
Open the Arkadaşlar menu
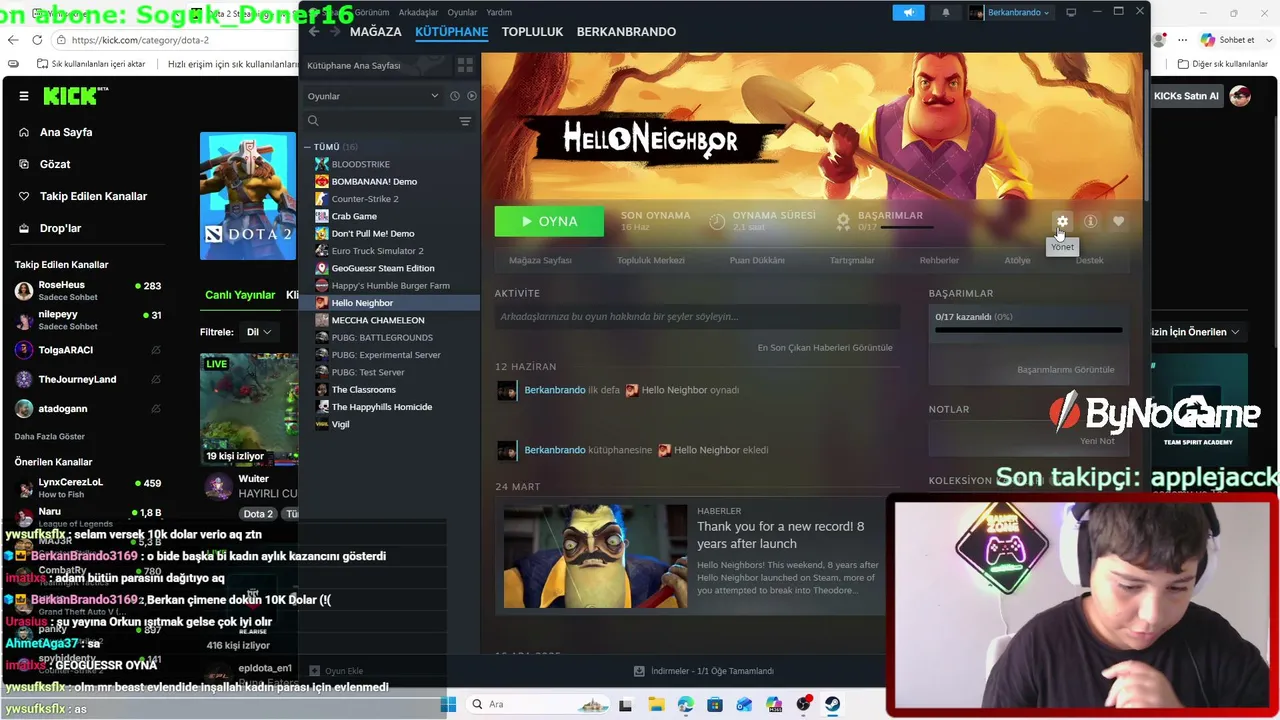418,12
